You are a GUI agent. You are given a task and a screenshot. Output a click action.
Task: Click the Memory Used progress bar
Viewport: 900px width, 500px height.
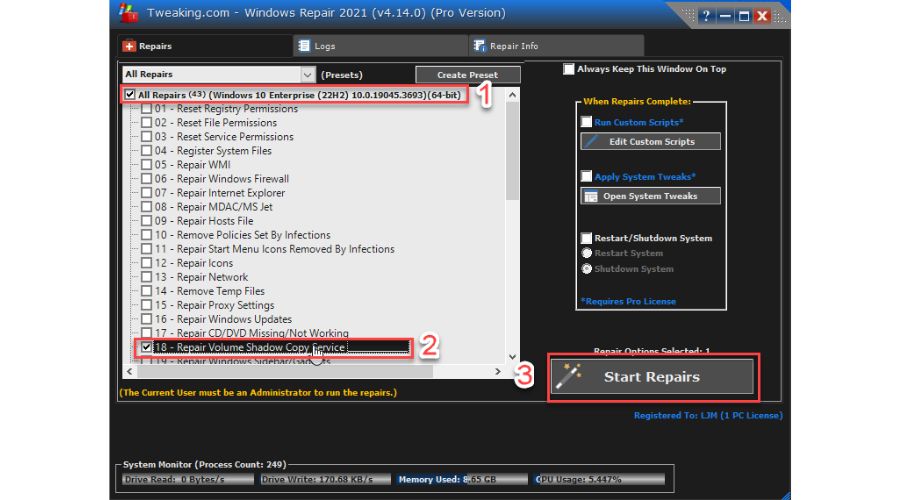coord(461,479)
